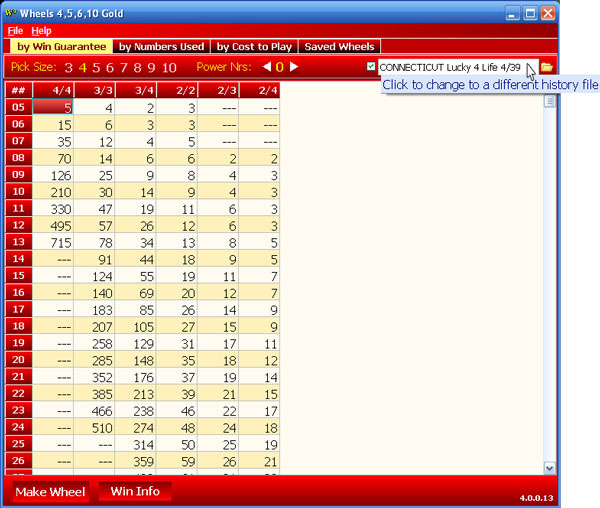600x508 pixels.
Task: Switch to by Numbers Used tab
Action: click(161, 46)
